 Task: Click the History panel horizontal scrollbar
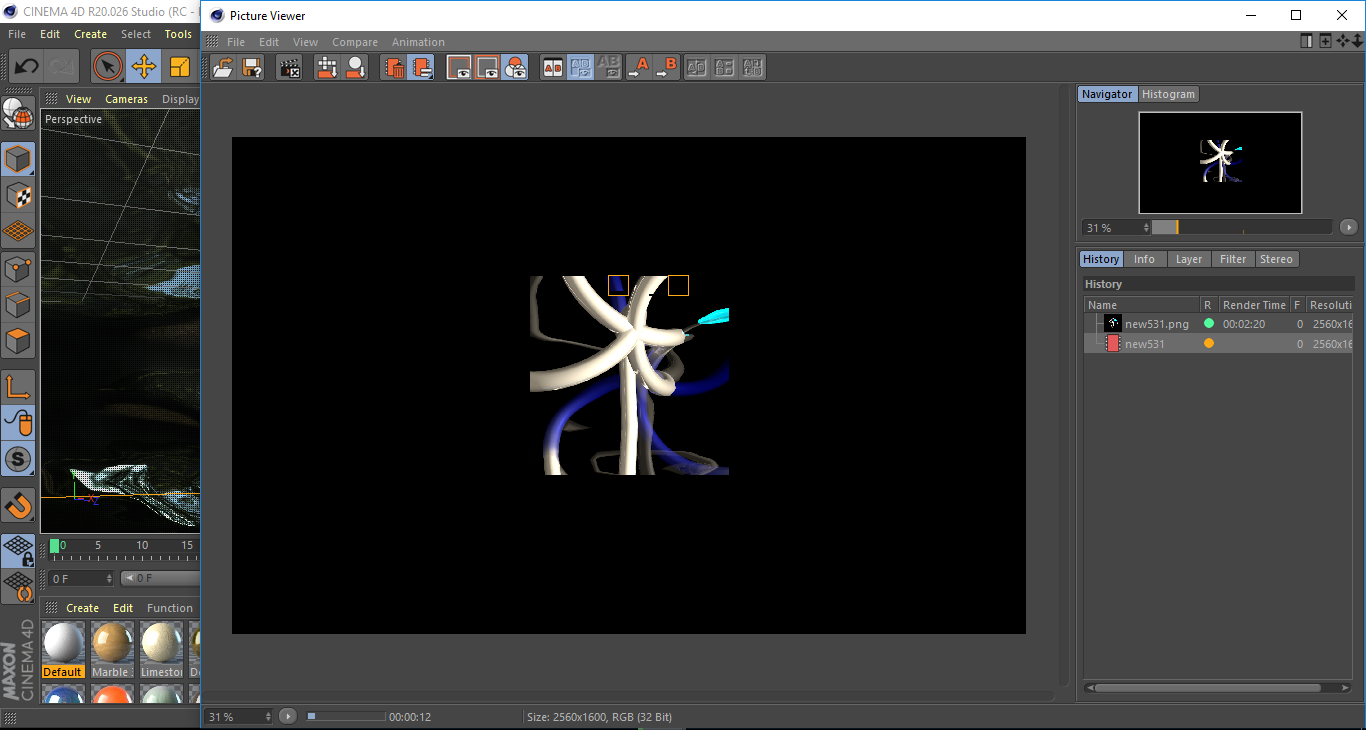pyautogui.click(x=1218, y=688)
